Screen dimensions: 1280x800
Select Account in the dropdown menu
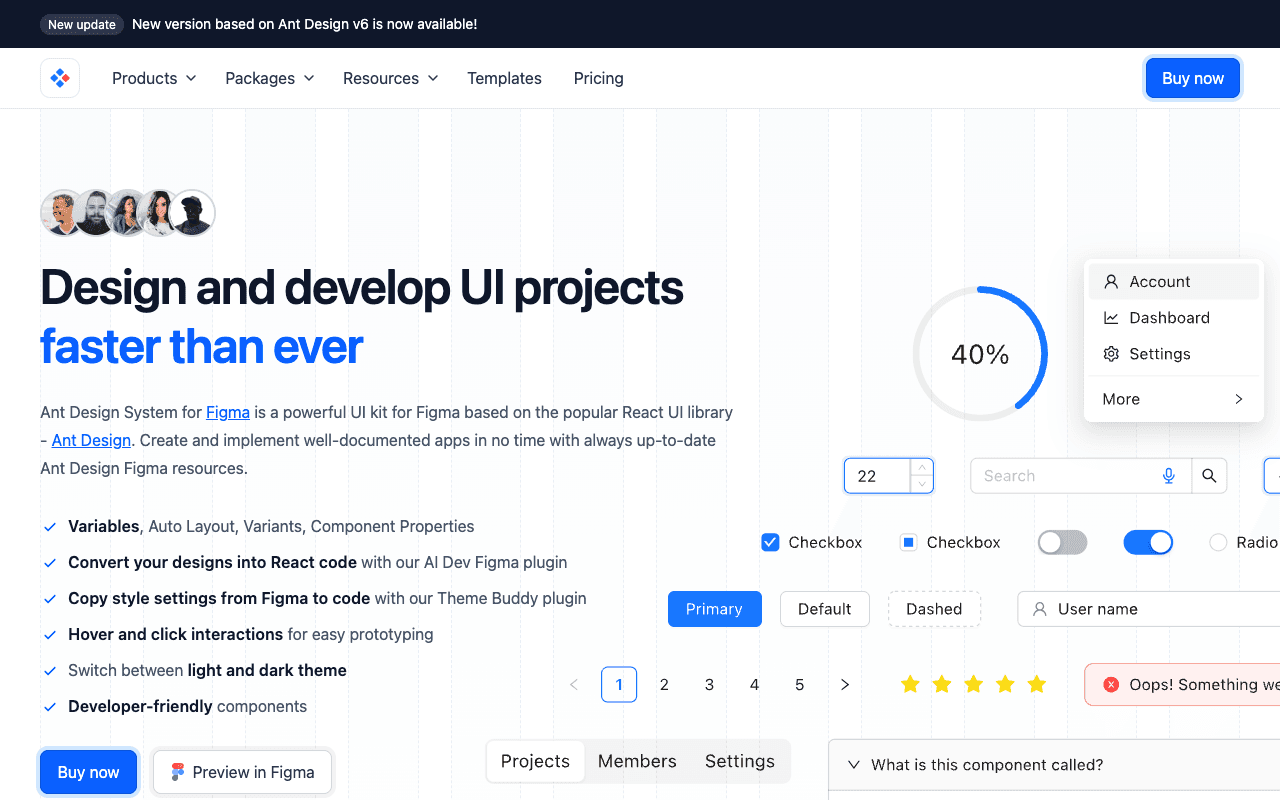(1174, 282)
